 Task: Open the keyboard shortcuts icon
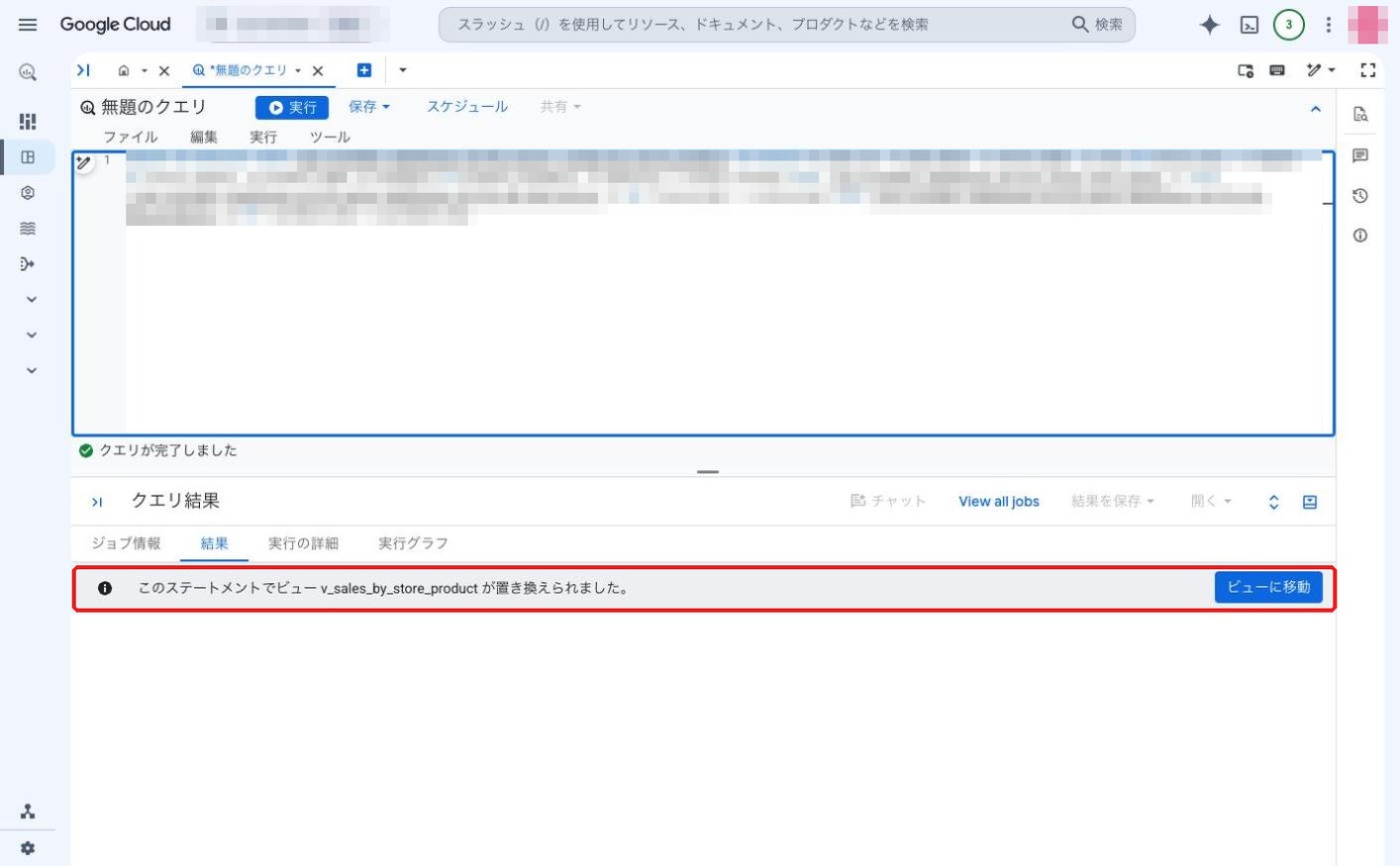(1277, 70)
